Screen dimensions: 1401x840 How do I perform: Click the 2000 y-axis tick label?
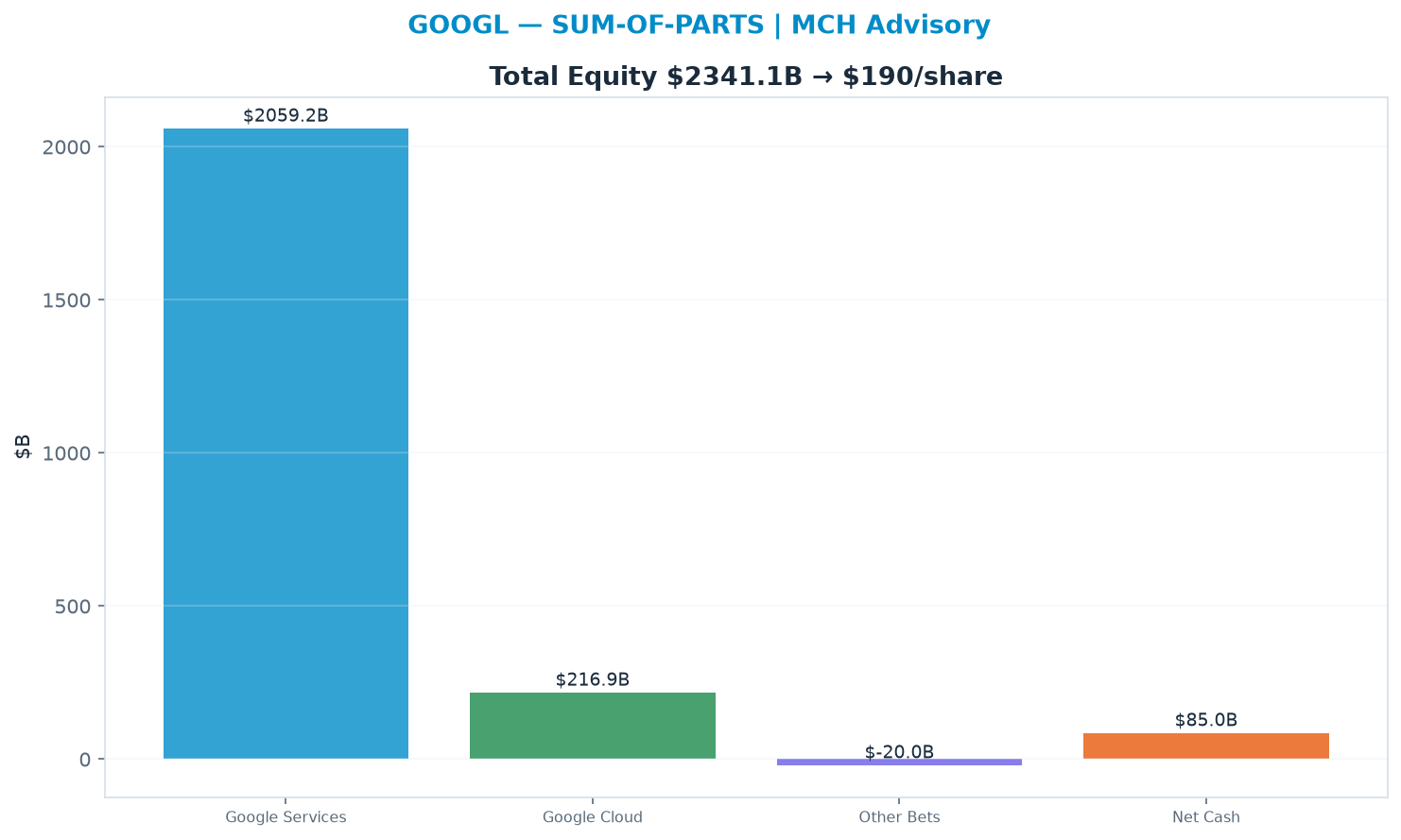pos(67,147)
